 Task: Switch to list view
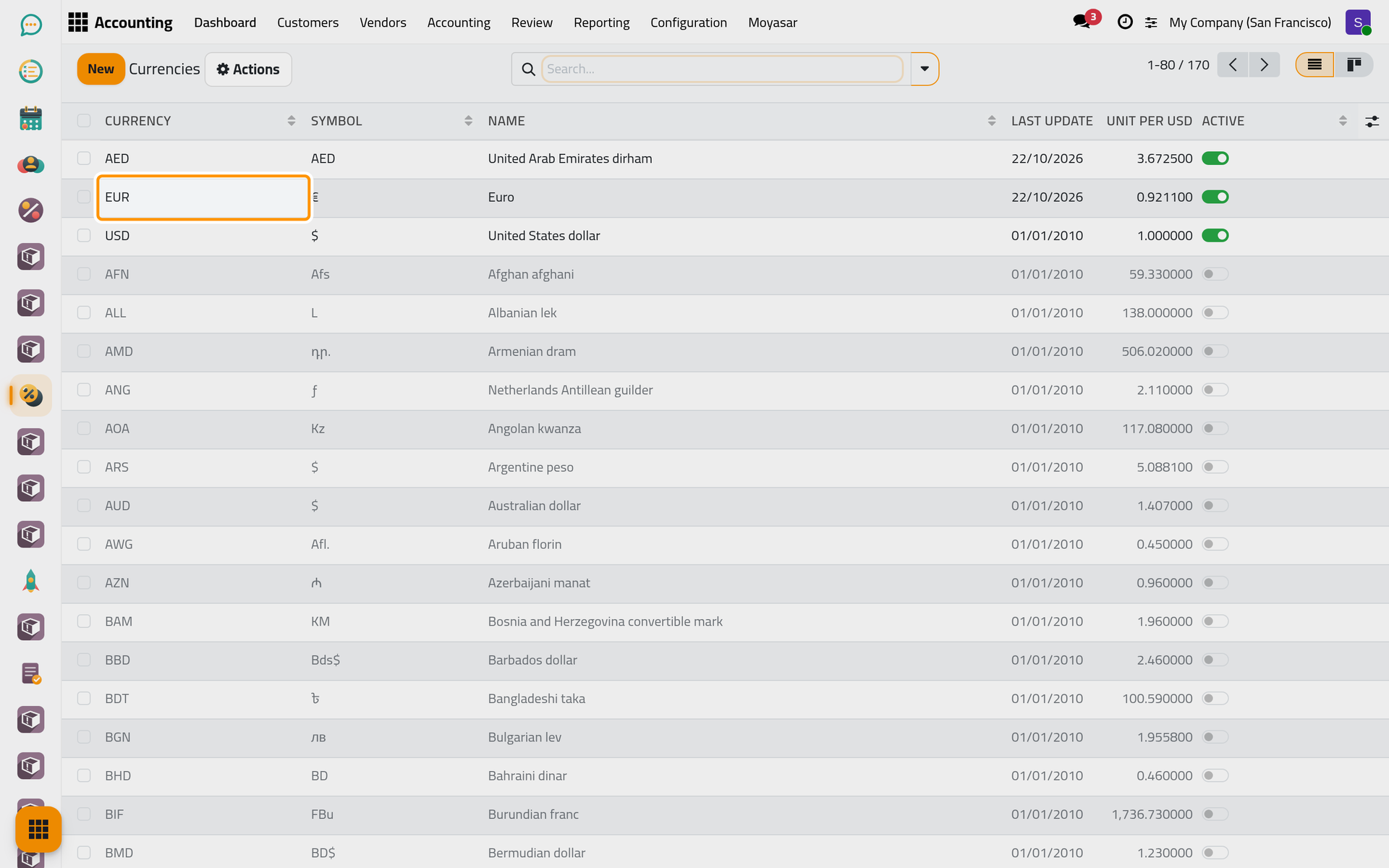coord(1314,65)
